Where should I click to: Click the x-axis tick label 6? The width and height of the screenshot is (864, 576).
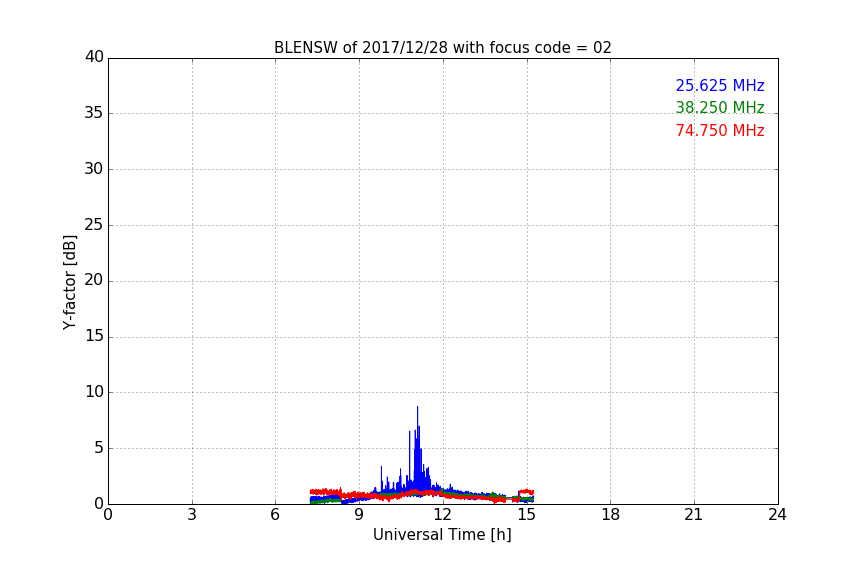tap(276, 515)
